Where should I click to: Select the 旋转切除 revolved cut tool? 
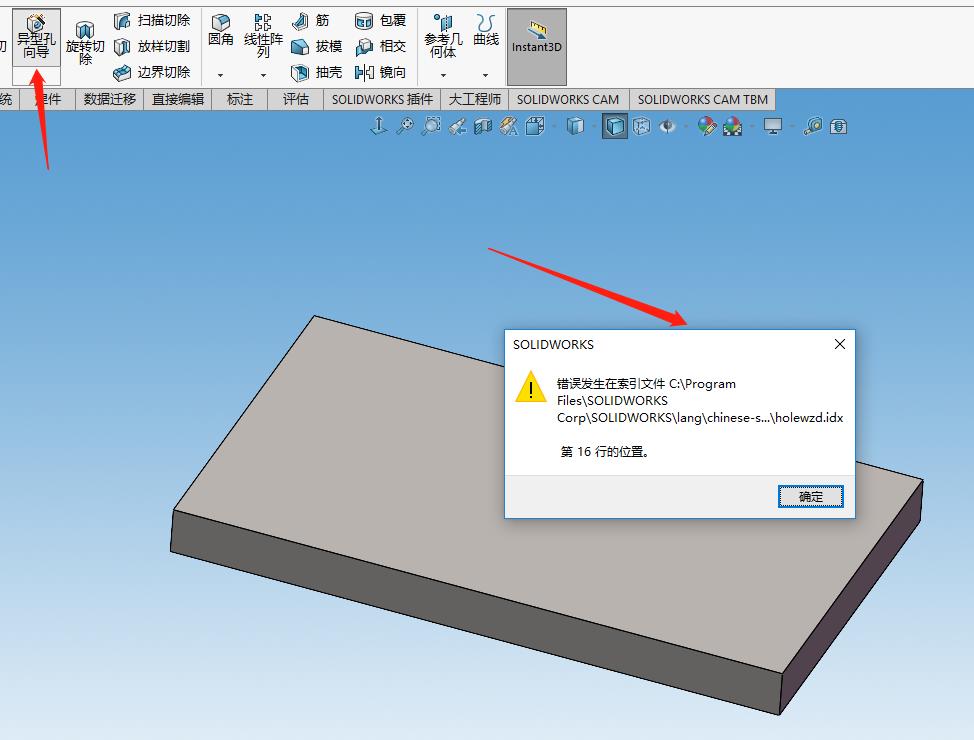(85, 43)
